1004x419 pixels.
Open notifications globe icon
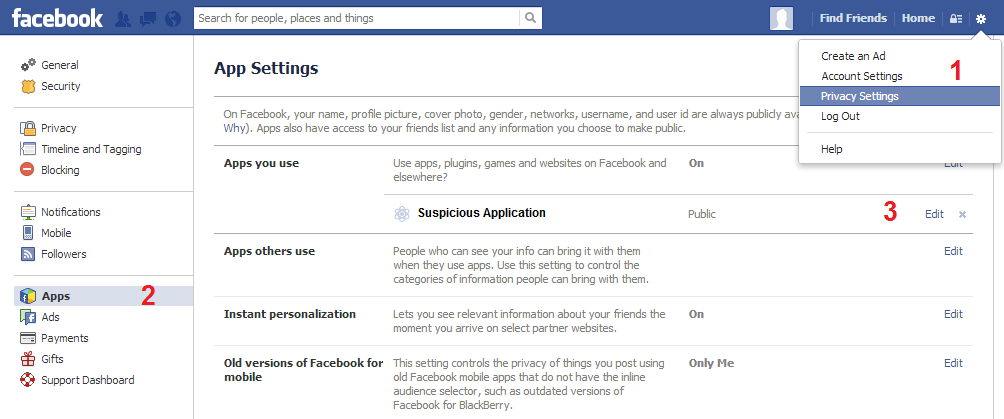[173, 19]
